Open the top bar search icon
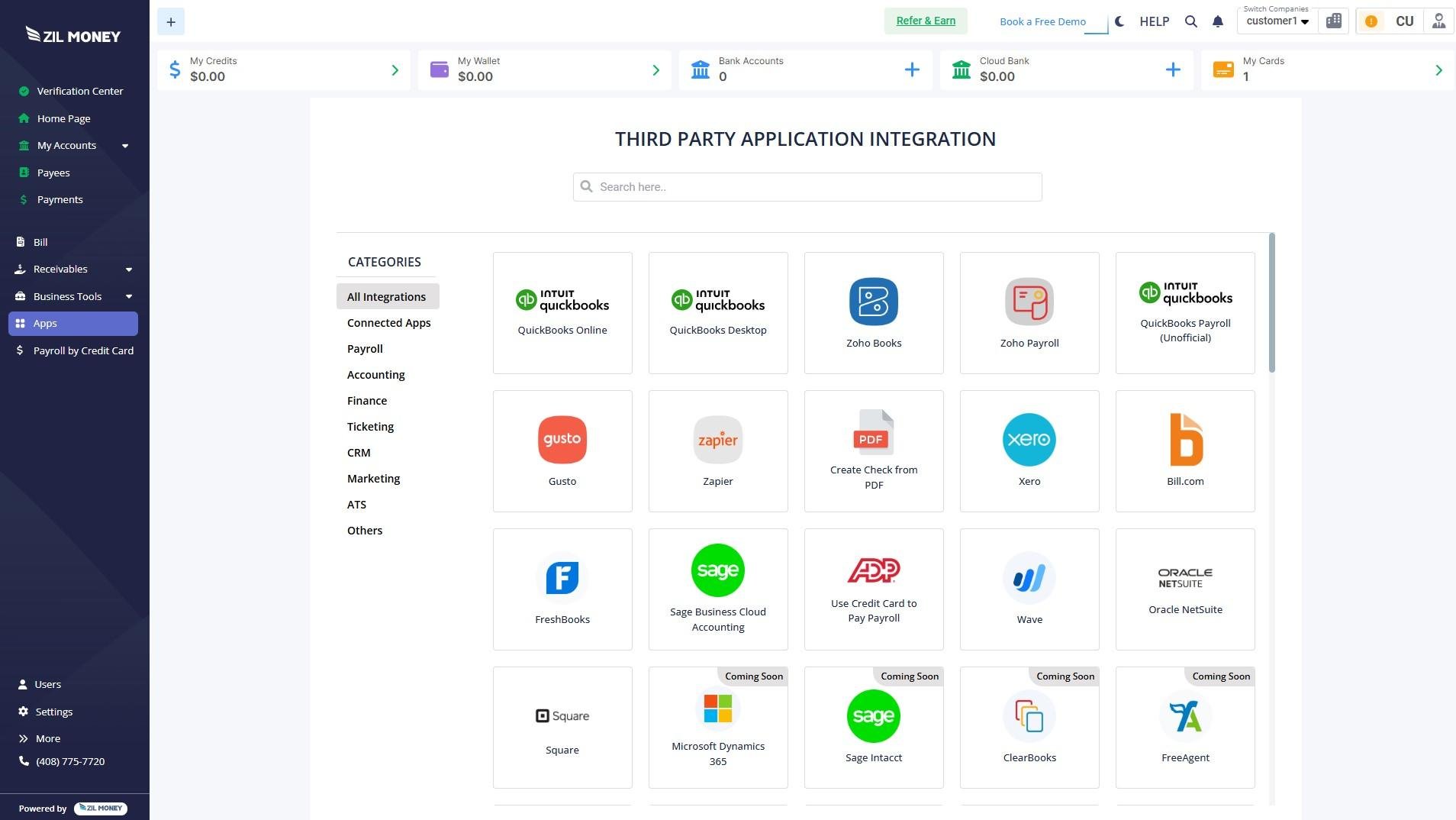This screenshot has height=820, width=1456. tap(1190, 21)
